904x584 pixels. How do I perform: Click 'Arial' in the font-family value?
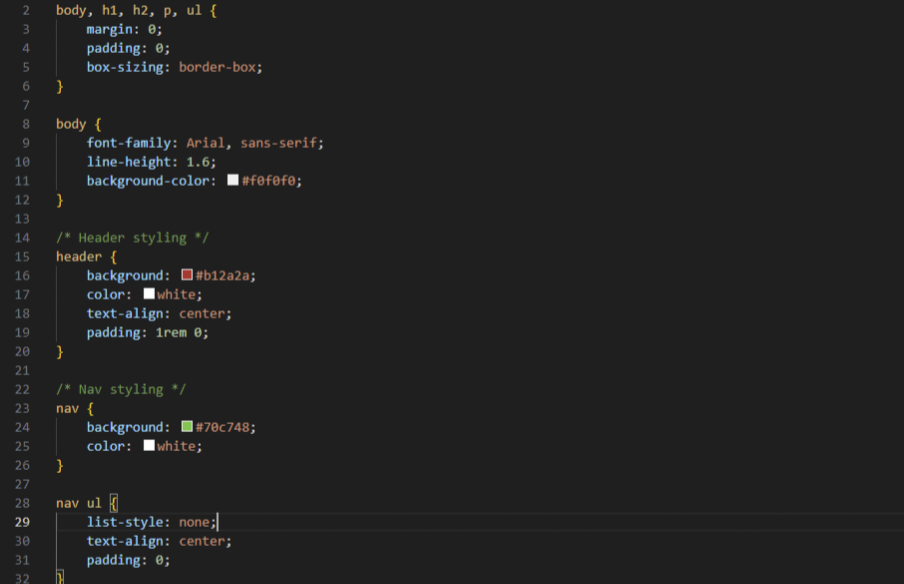205,143
